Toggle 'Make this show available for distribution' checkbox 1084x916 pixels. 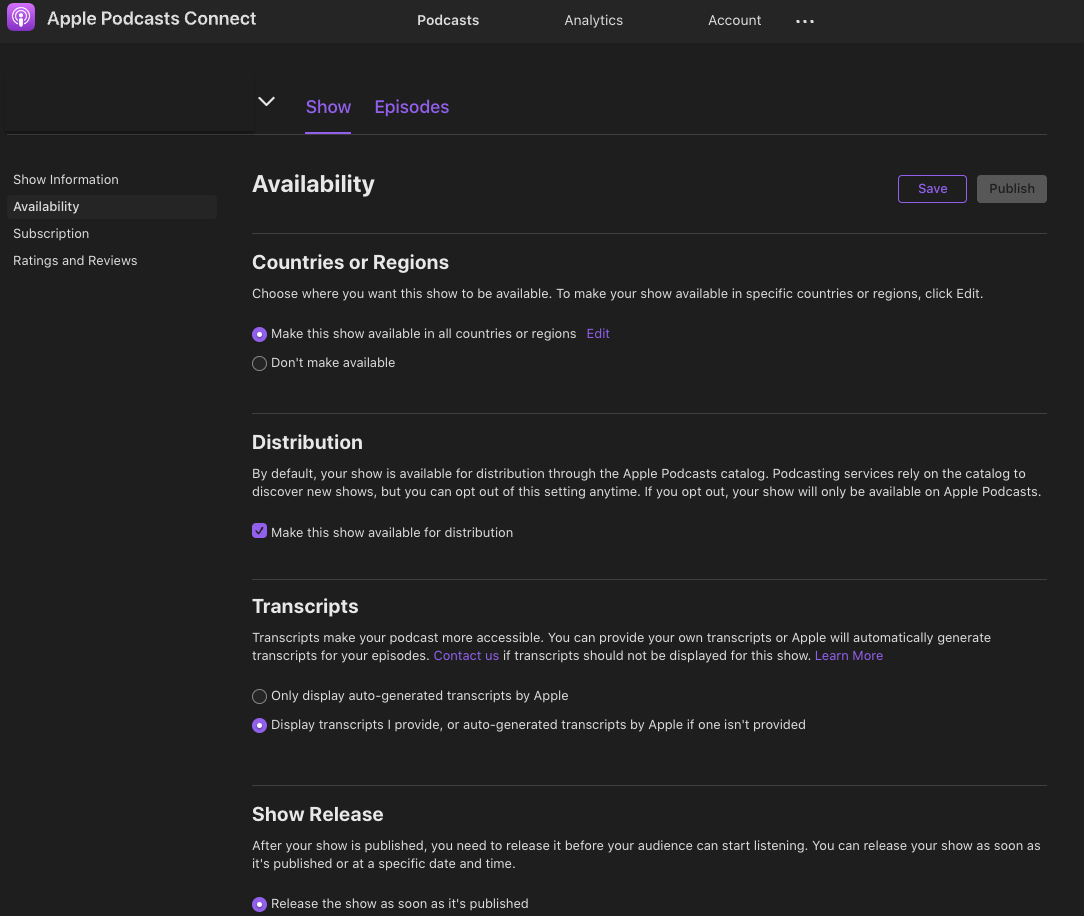(x=259, y=531)
